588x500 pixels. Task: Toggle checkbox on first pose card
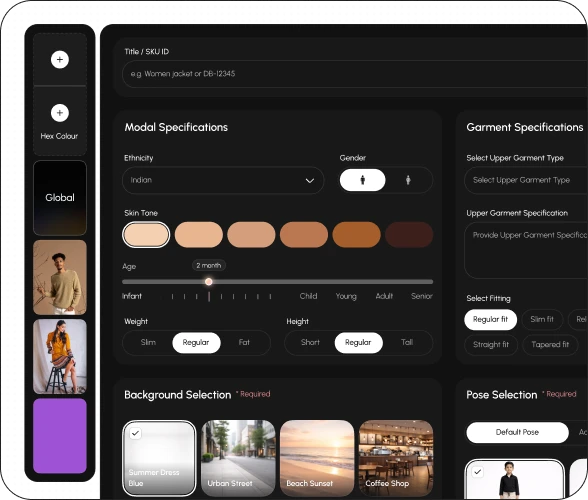[x=477, y=472]
